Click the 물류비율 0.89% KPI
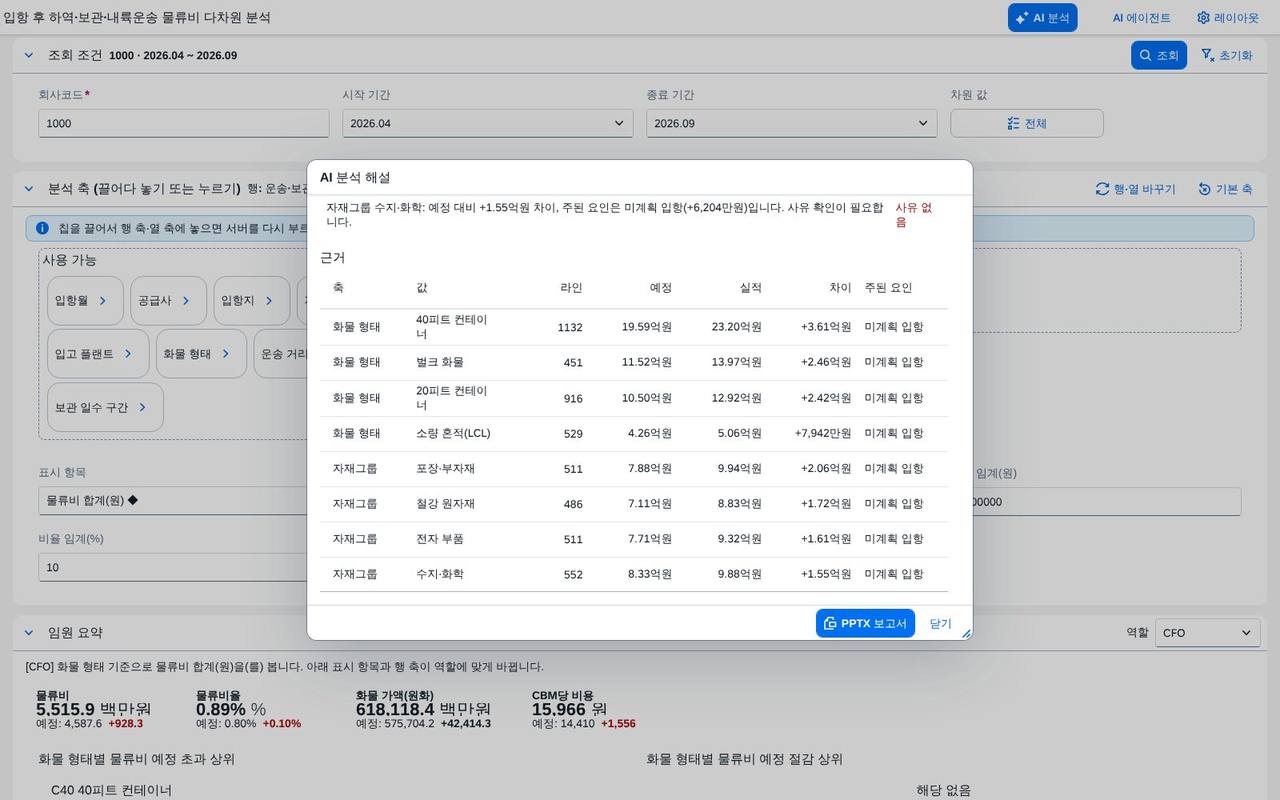This screenshot has height=800, width=1280. point(248,709)
